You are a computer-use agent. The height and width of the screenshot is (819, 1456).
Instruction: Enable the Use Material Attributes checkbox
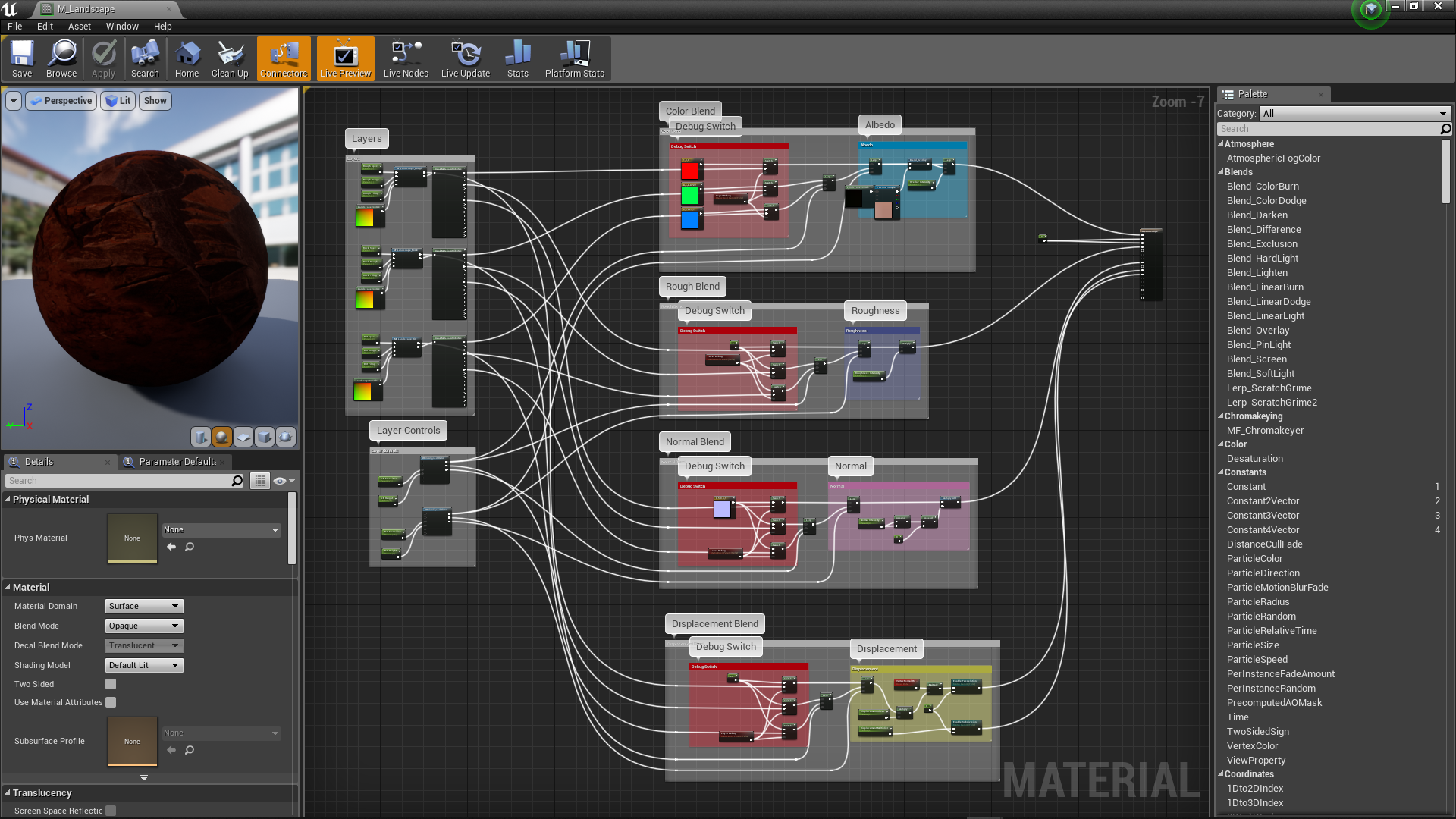(111, 702)
